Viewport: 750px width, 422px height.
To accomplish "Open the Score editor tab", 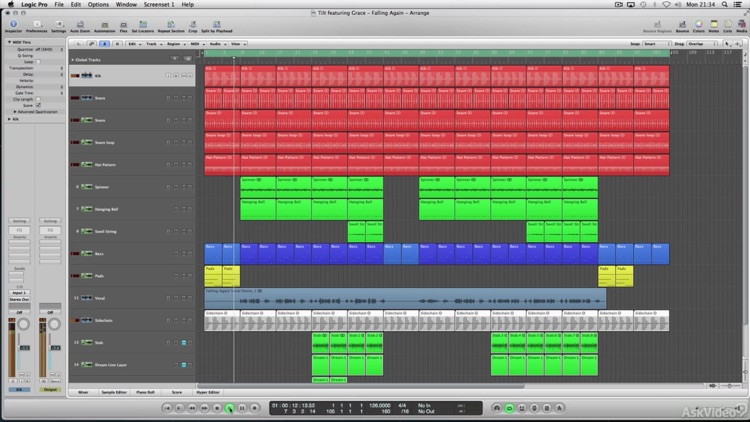I will (176, 392).
